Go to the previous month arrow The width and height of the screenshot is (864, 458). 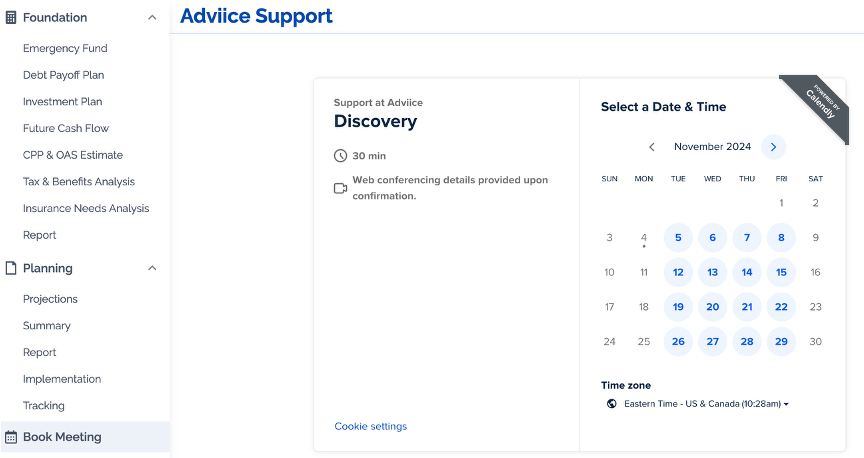click(651, 147)
